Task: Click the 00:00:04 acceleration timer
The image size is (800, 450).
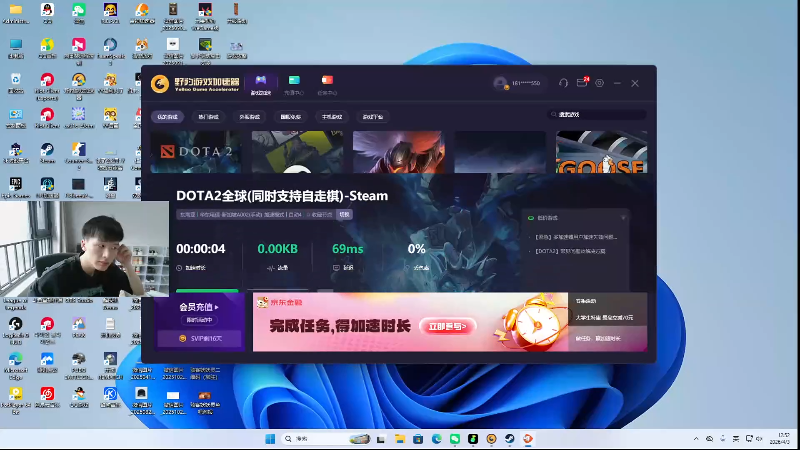Action: (x=201, y=249)
